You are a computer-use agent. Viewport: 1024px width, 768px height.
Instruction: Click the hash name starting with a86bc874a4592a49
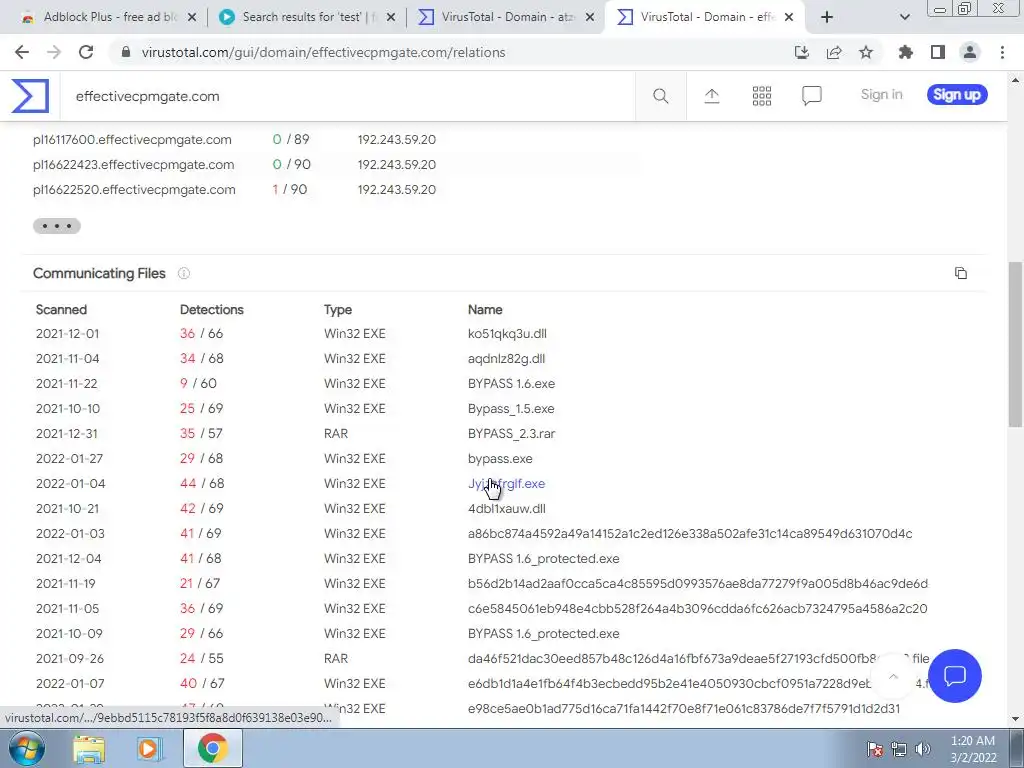tap(690, 534)
